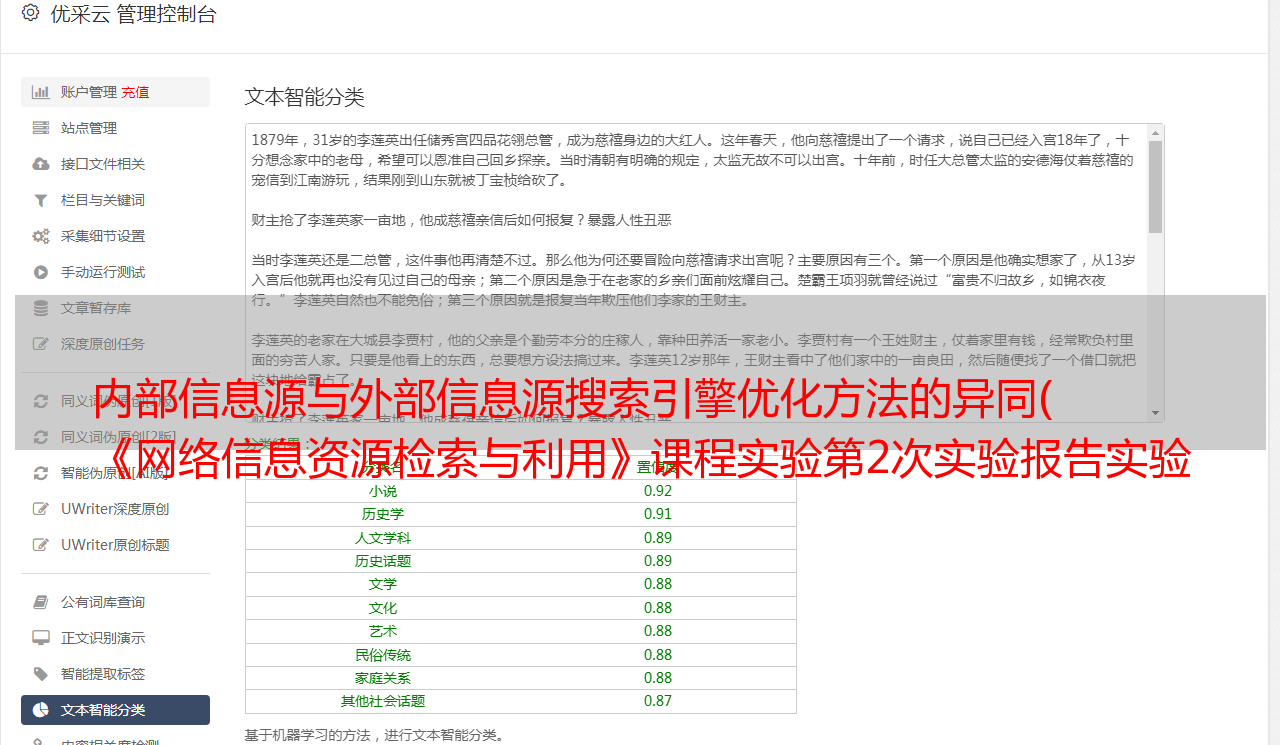This screenshot has width=1280, height=745.
Task: Click the pie chart icon for 文本智能分类
Action: (40, 710)
